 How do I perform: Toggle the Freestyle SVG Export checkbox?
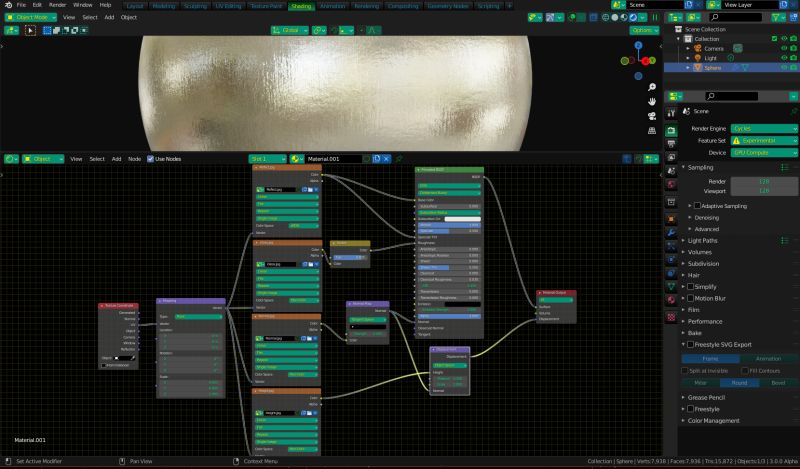coord(690,345)
